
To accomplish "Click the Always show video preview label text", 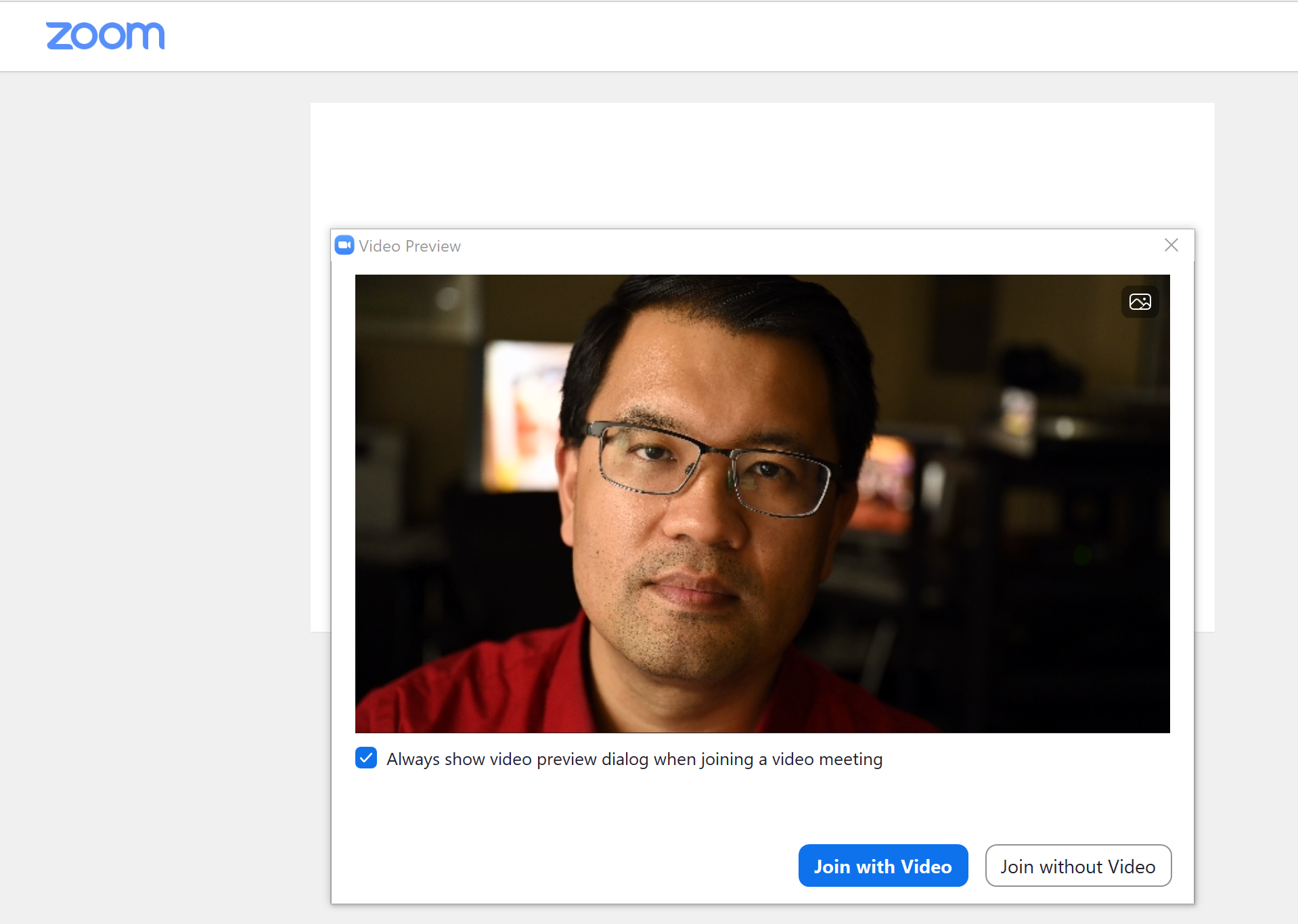I will [x=634, y=760].
